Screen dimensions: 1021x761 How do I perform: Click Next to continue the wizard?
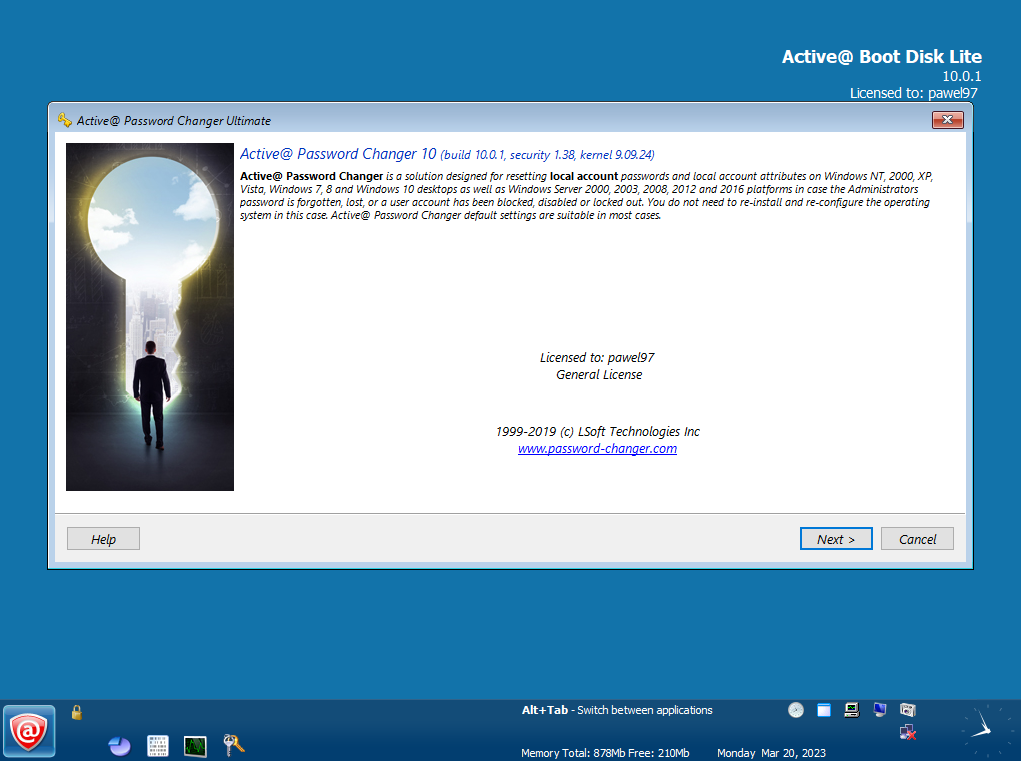pos(836,539)
